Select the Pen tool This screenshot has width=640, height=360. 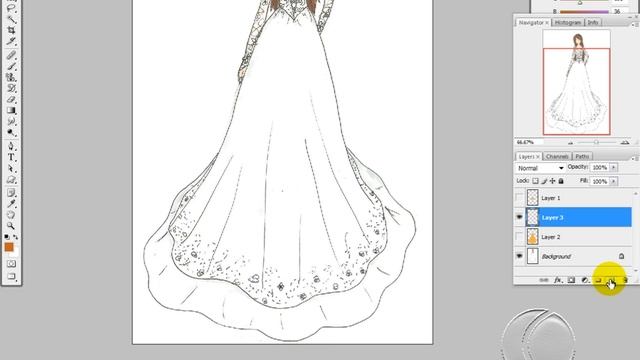coord(11,146)
